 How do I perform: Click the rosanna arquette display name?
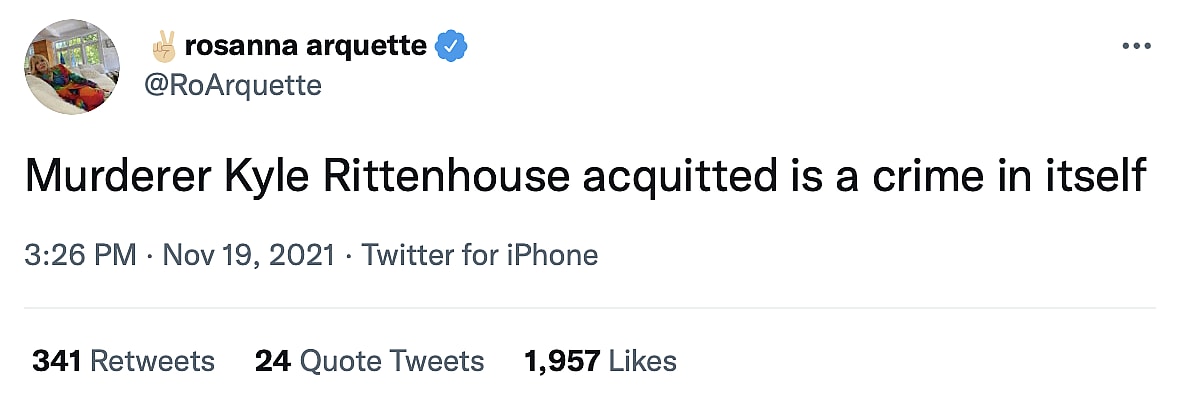coord(306,46)
